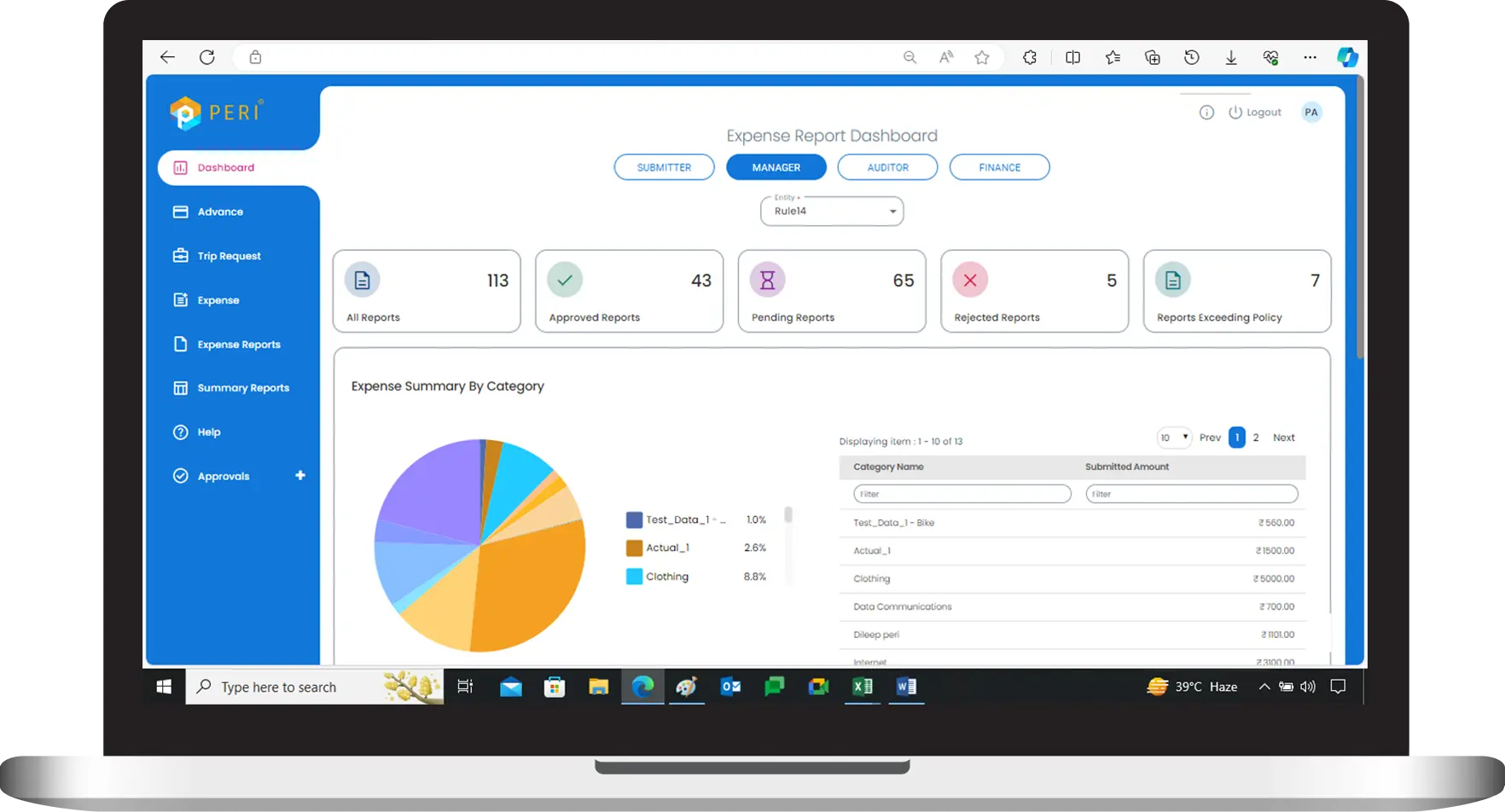
Task: Click the Rejected Reports X icon
Action: 970,280
